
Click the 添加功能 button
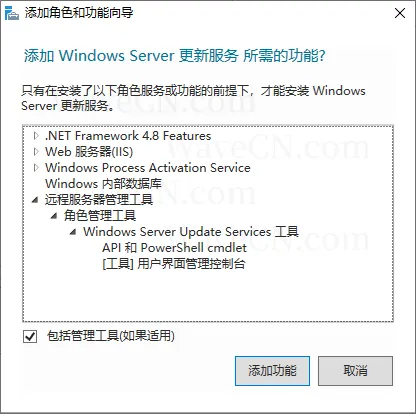[272, 371]
